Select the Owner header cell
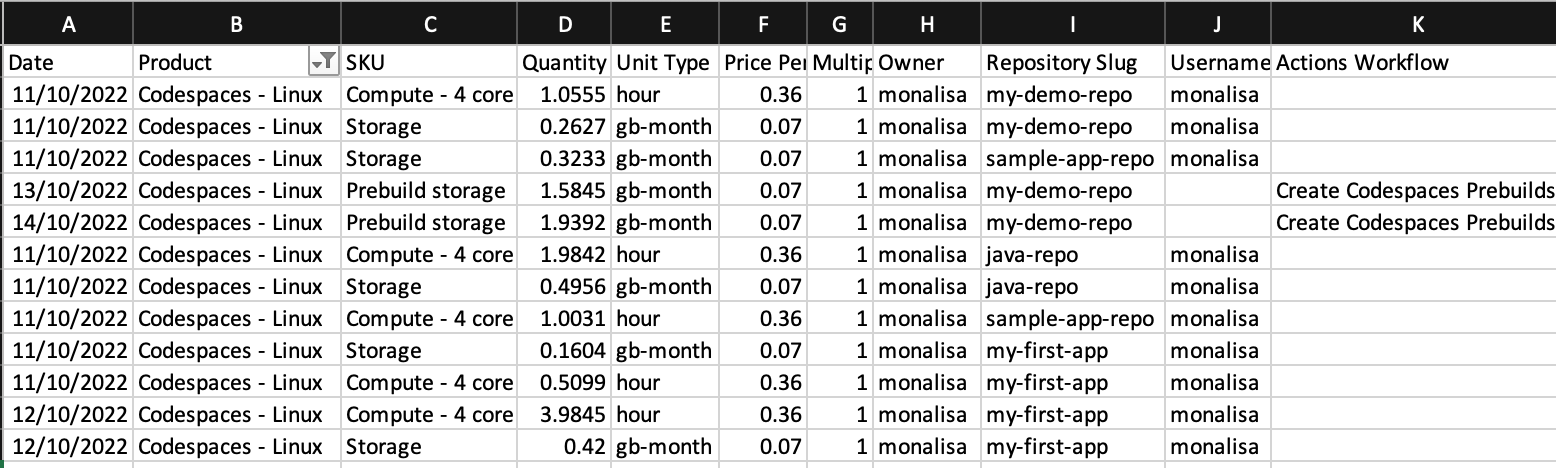 926,63
